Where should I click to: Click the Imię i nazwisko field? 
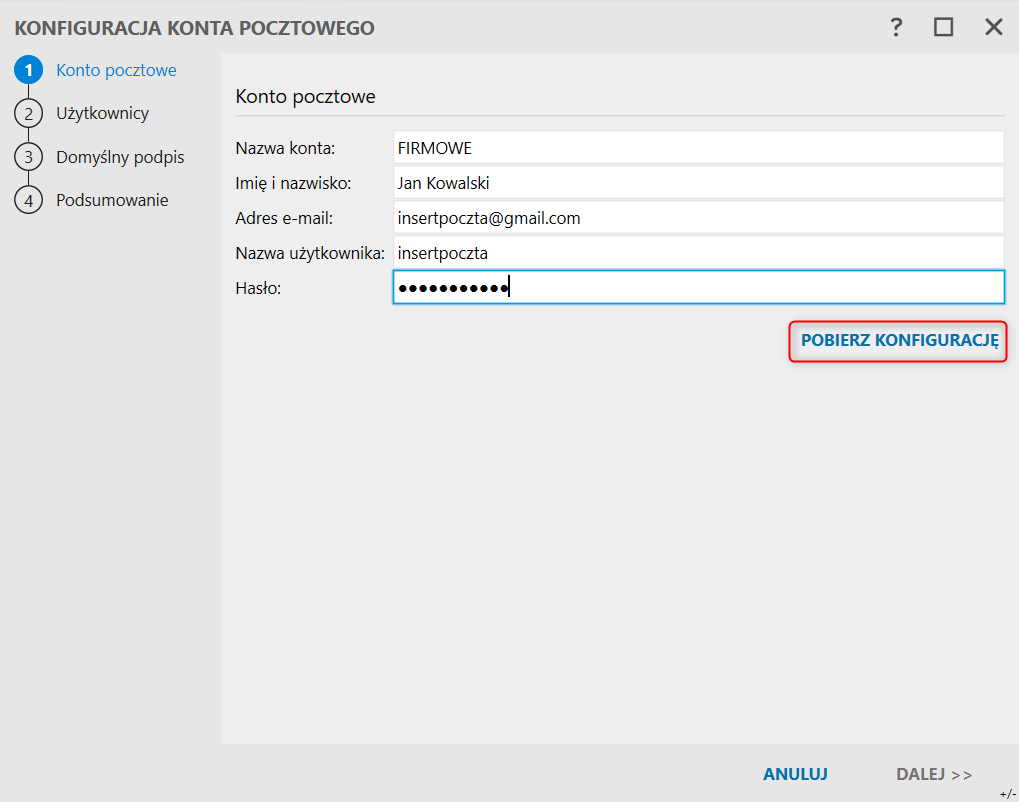(x=698, y=183)
